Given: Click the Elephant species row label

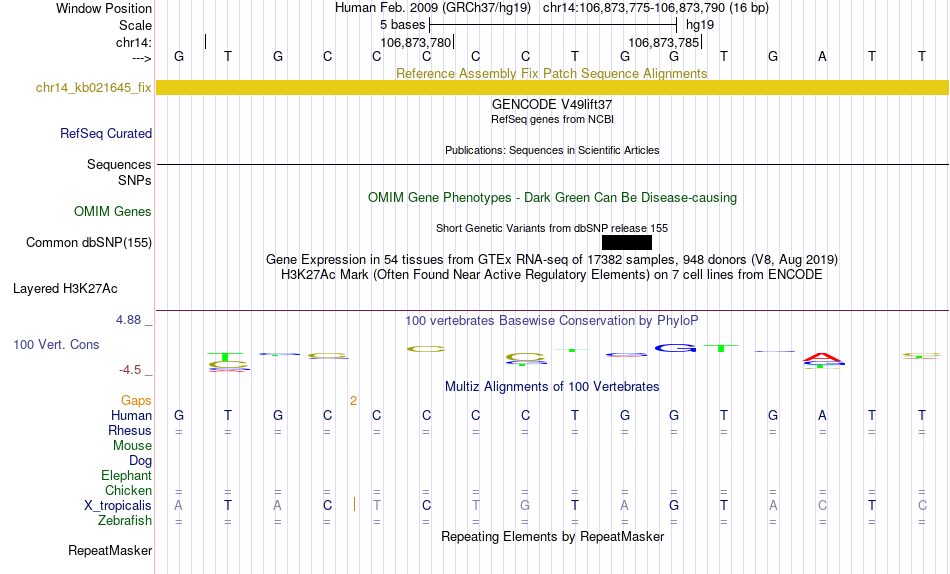Looking at the screenshot, I should (127, 475).
